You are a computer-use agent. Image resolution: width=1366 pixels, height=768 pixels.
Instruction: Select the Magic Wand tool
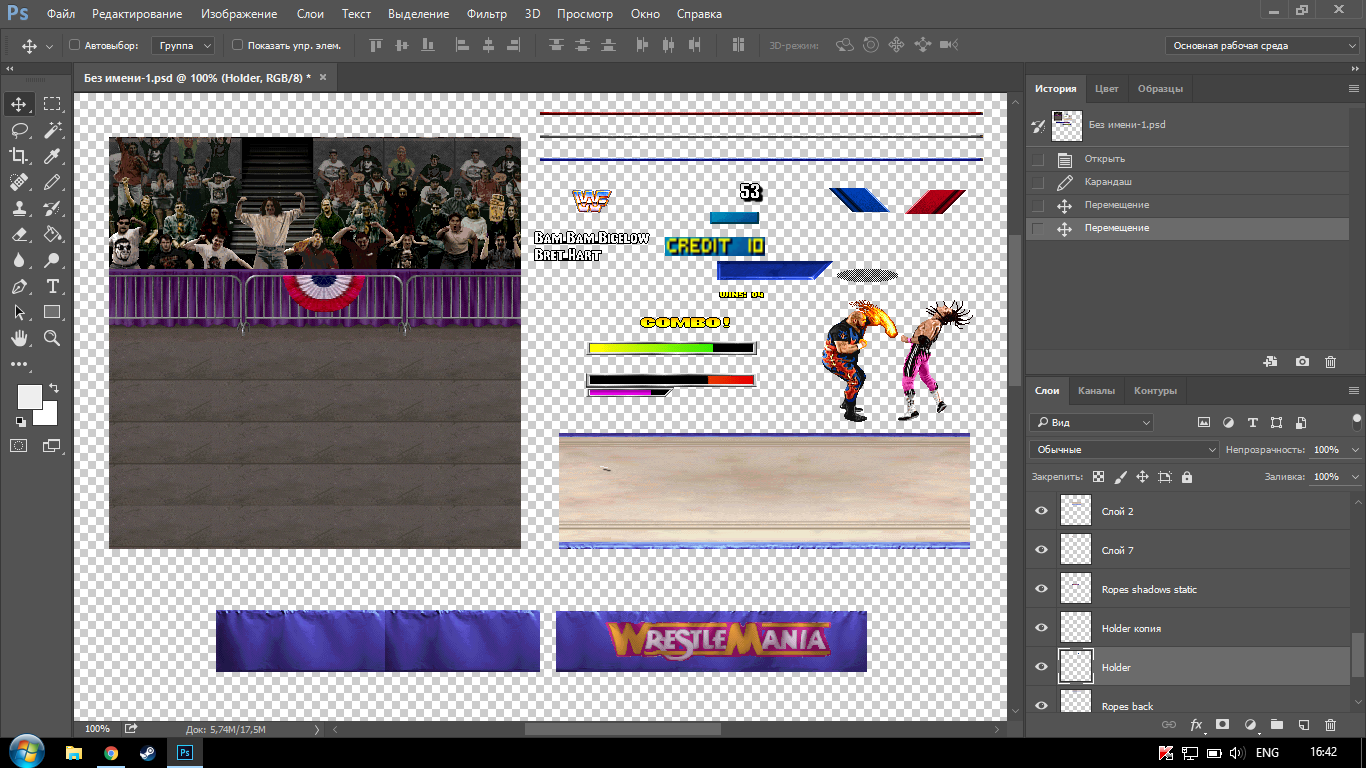point(52,130)
